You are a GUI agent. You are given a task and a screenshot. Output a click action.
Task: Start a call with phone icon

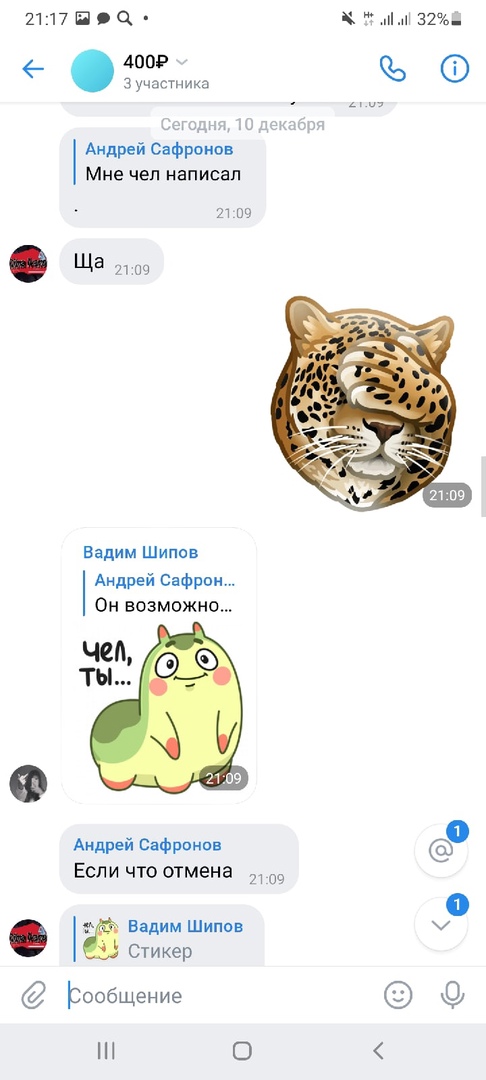(392, 68)
